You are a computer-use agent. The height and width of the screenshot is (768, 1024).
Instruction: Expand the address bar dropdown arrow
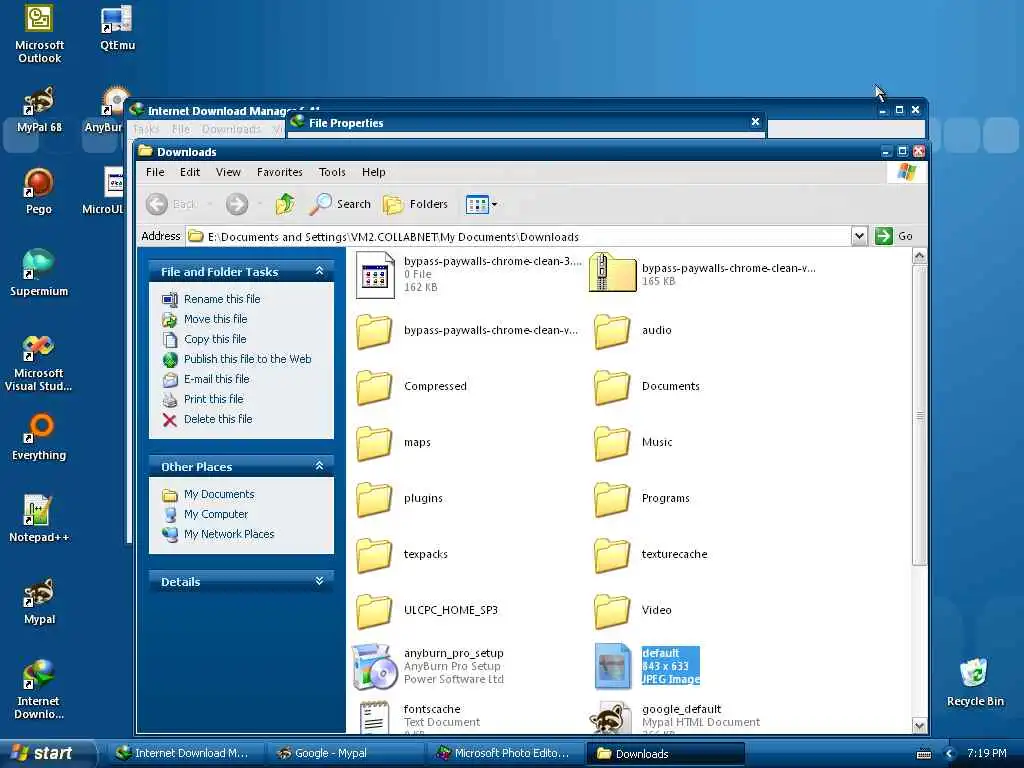(x=859, y=236)
